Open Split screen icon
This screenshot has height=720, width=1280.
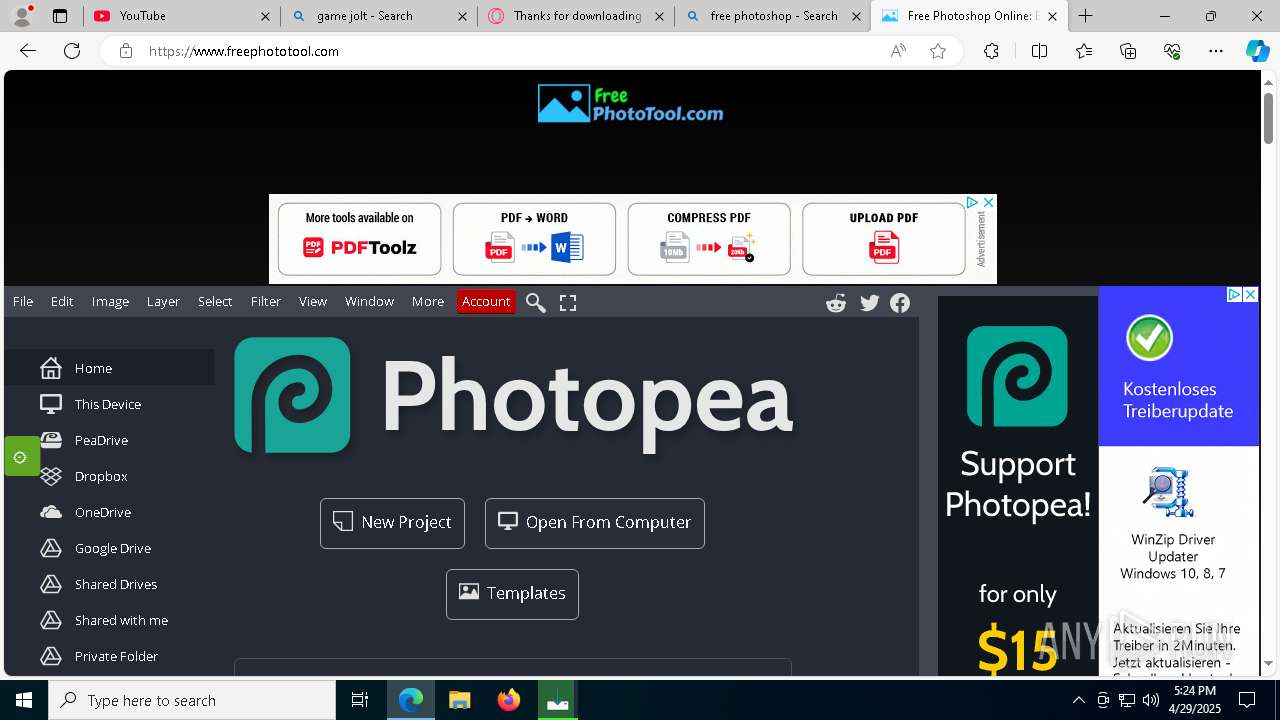1039,51
